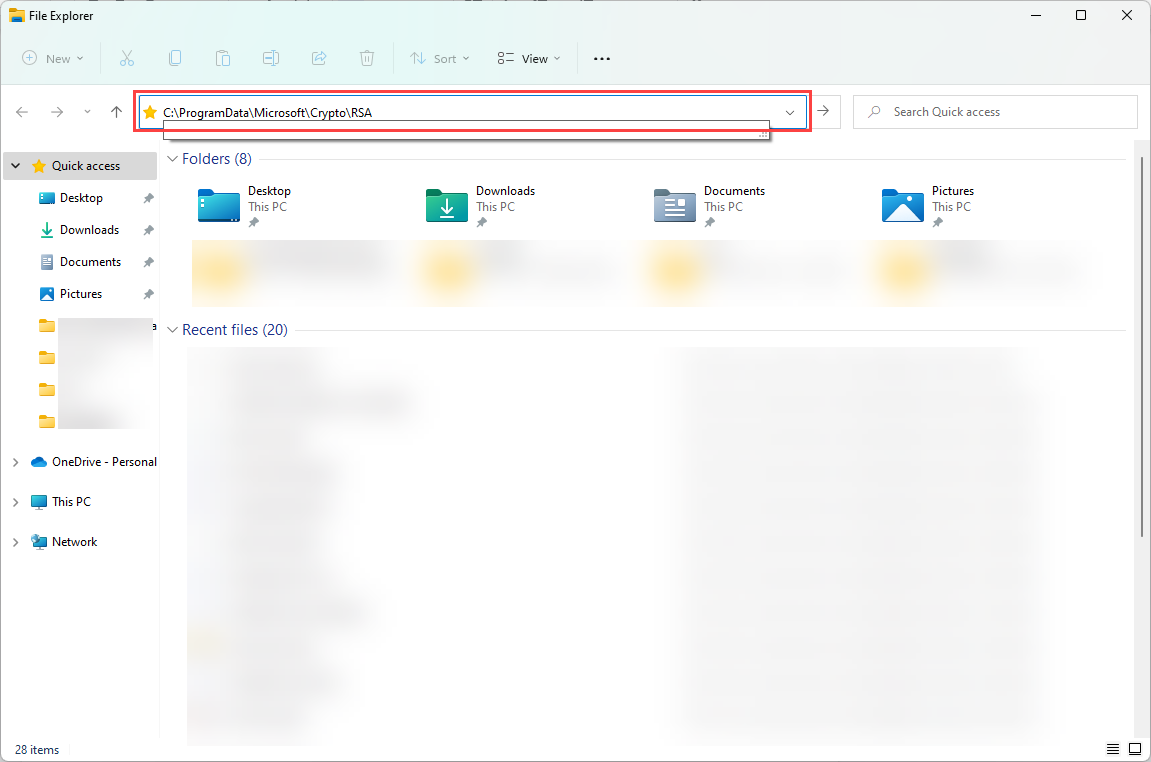Navigate up to the parent folder
The image size is (1151, 762).
[116, 112]
